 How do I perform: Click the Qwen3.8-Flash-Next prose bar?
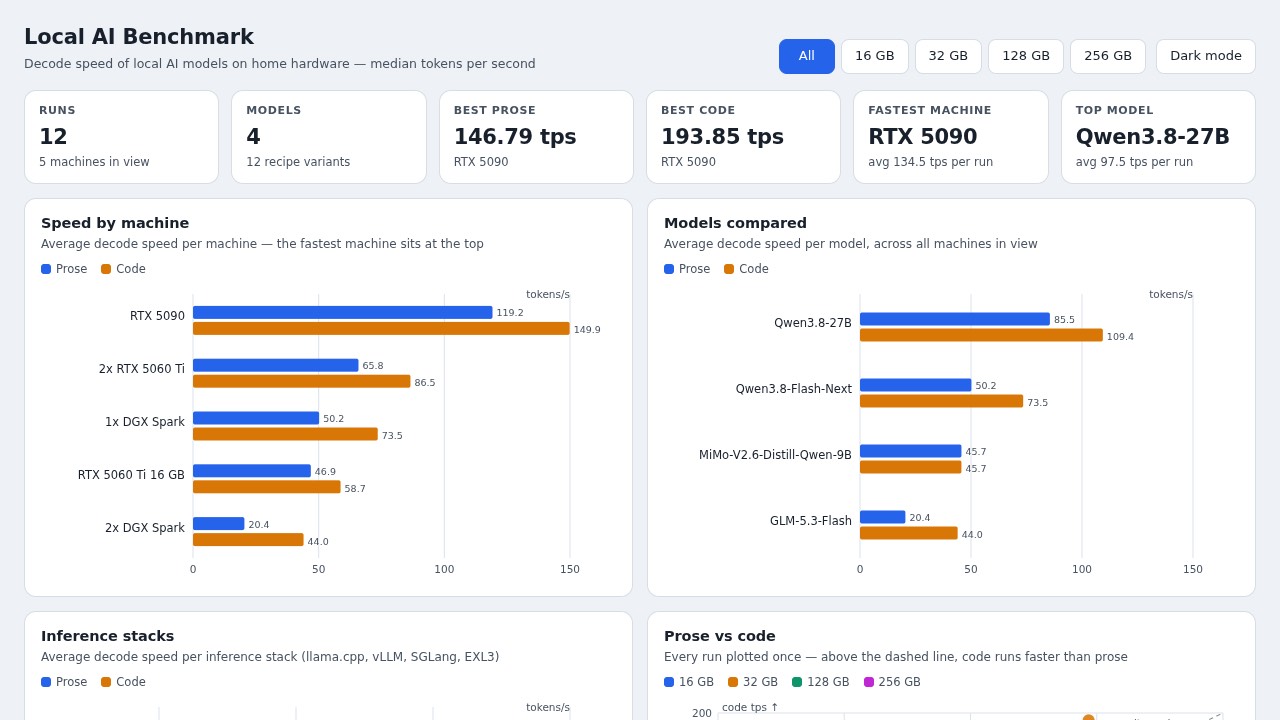tap(916, 385)
